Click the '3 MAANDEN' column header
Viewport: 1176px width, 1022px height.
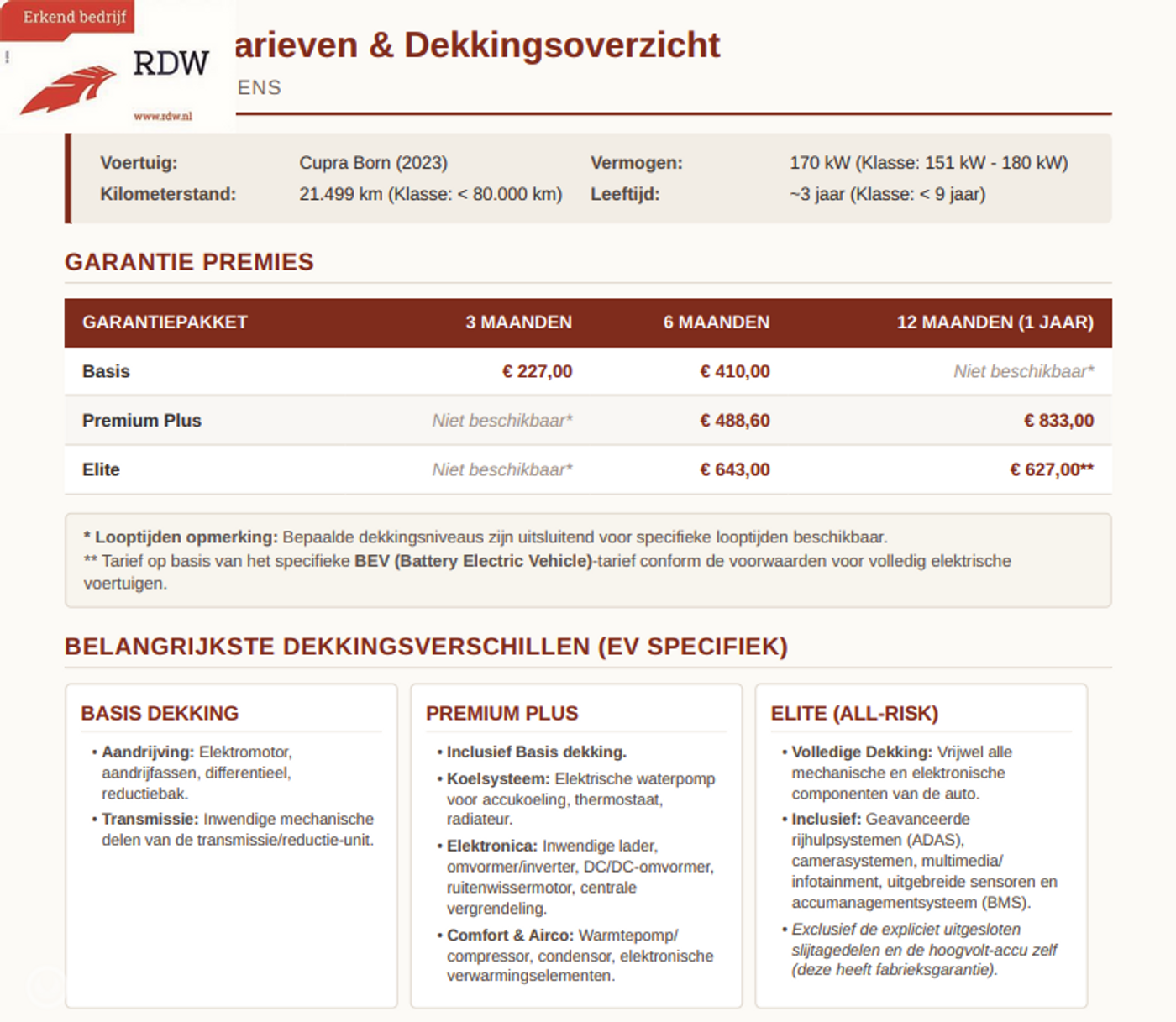coord(519,322)
